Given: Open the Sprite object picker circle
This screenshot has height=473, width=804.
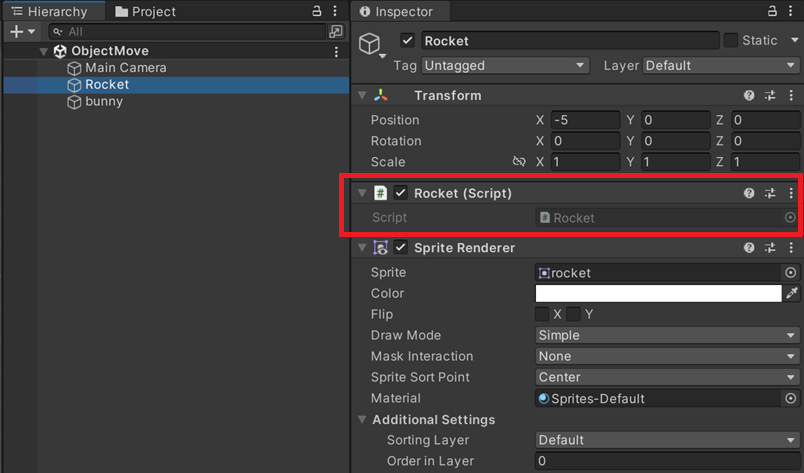Looking at the screenshot, I should [790, 272].
